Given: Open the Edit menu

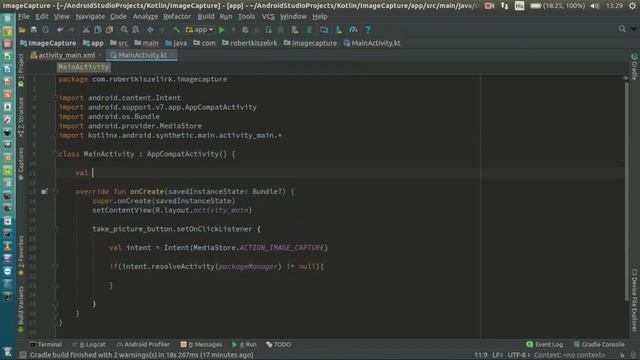Looking at the screenshot, I should (42, 16).
